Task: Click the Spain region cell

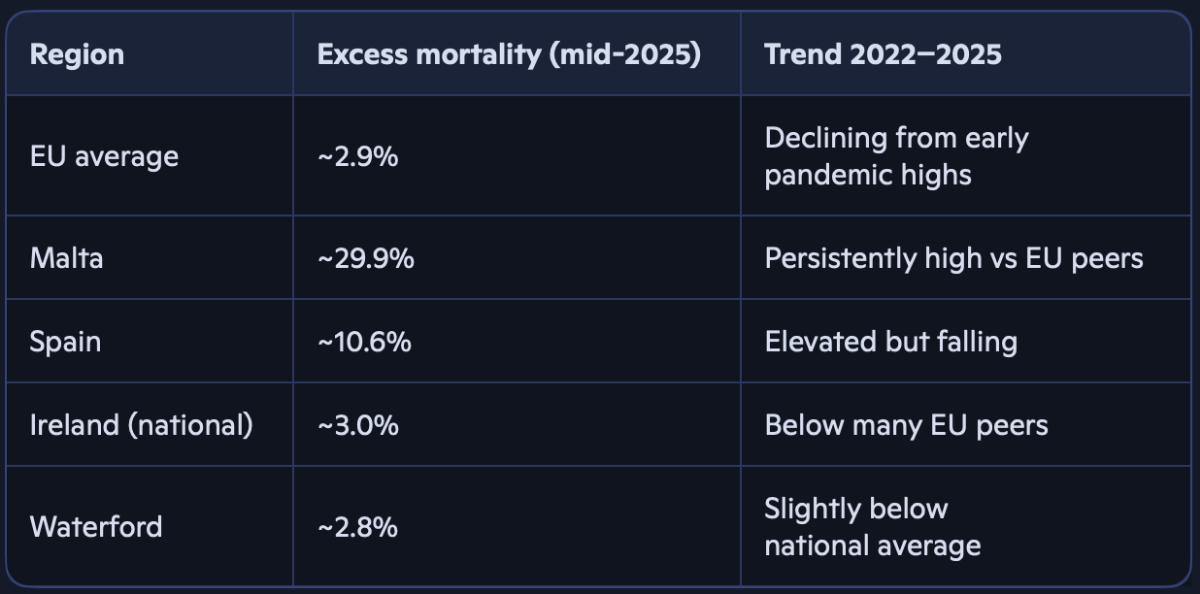Action: click(x=65, y=342)
